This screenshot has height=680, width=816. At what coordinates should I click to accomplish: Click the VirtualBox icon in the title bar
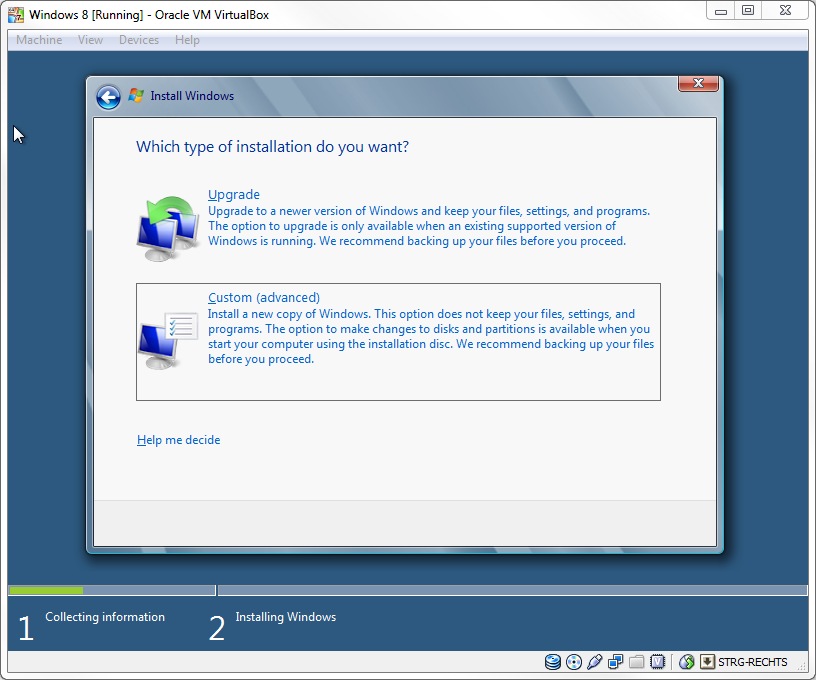16,15
